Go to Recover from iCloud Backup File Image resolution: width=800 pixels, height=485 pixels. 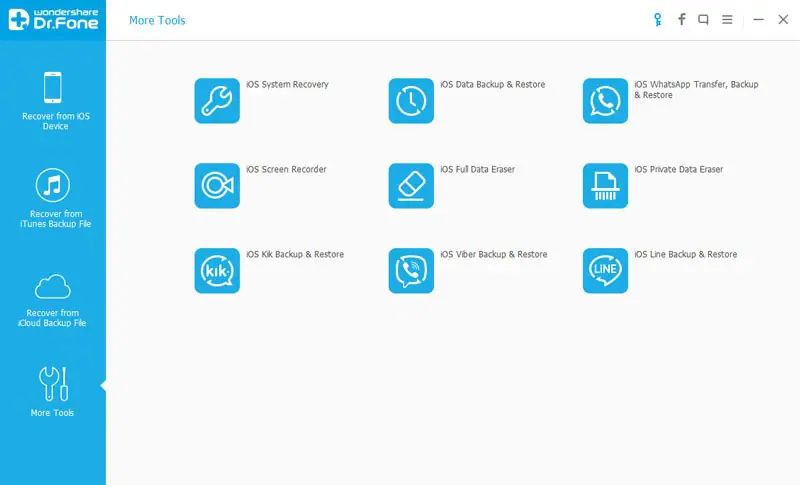[x=53, y=300]
